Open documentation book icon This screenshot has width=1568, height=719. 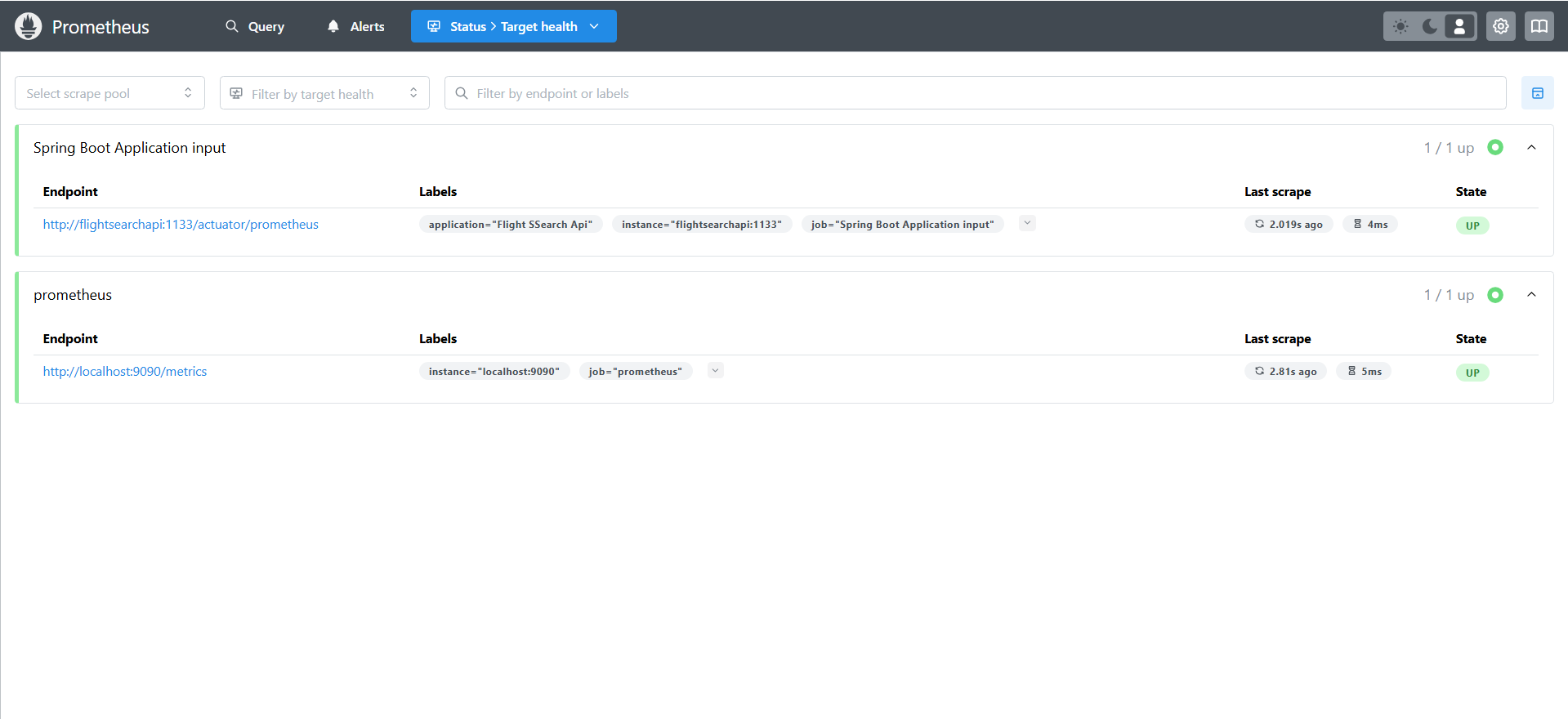pos(1539,26)
